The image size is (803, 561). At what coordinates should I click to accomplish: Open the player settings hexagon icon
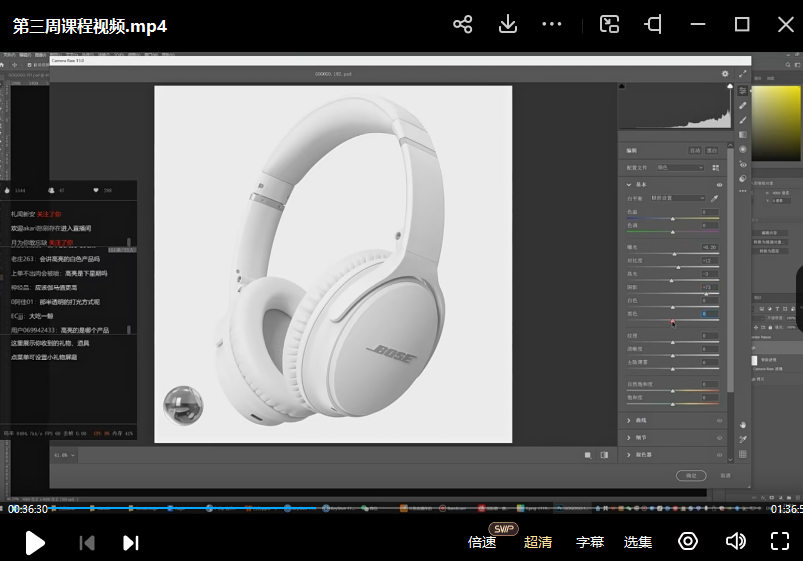[688, 542]
